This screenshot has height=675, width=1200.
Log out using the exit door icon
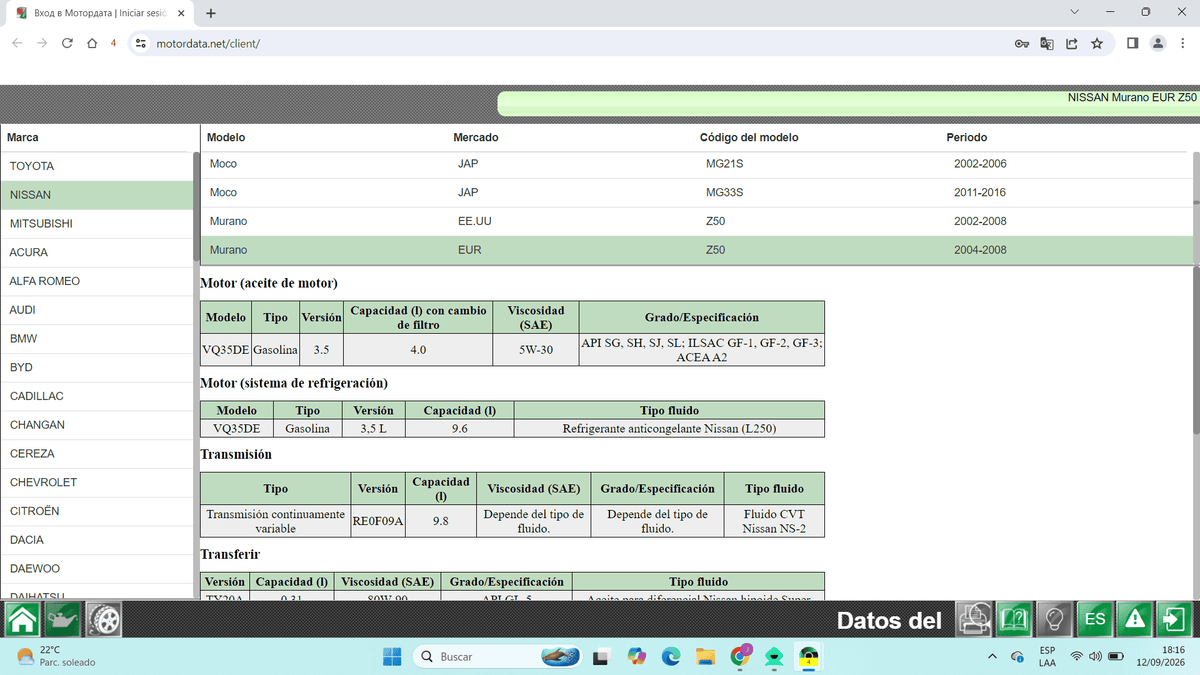coord(1175,620)
